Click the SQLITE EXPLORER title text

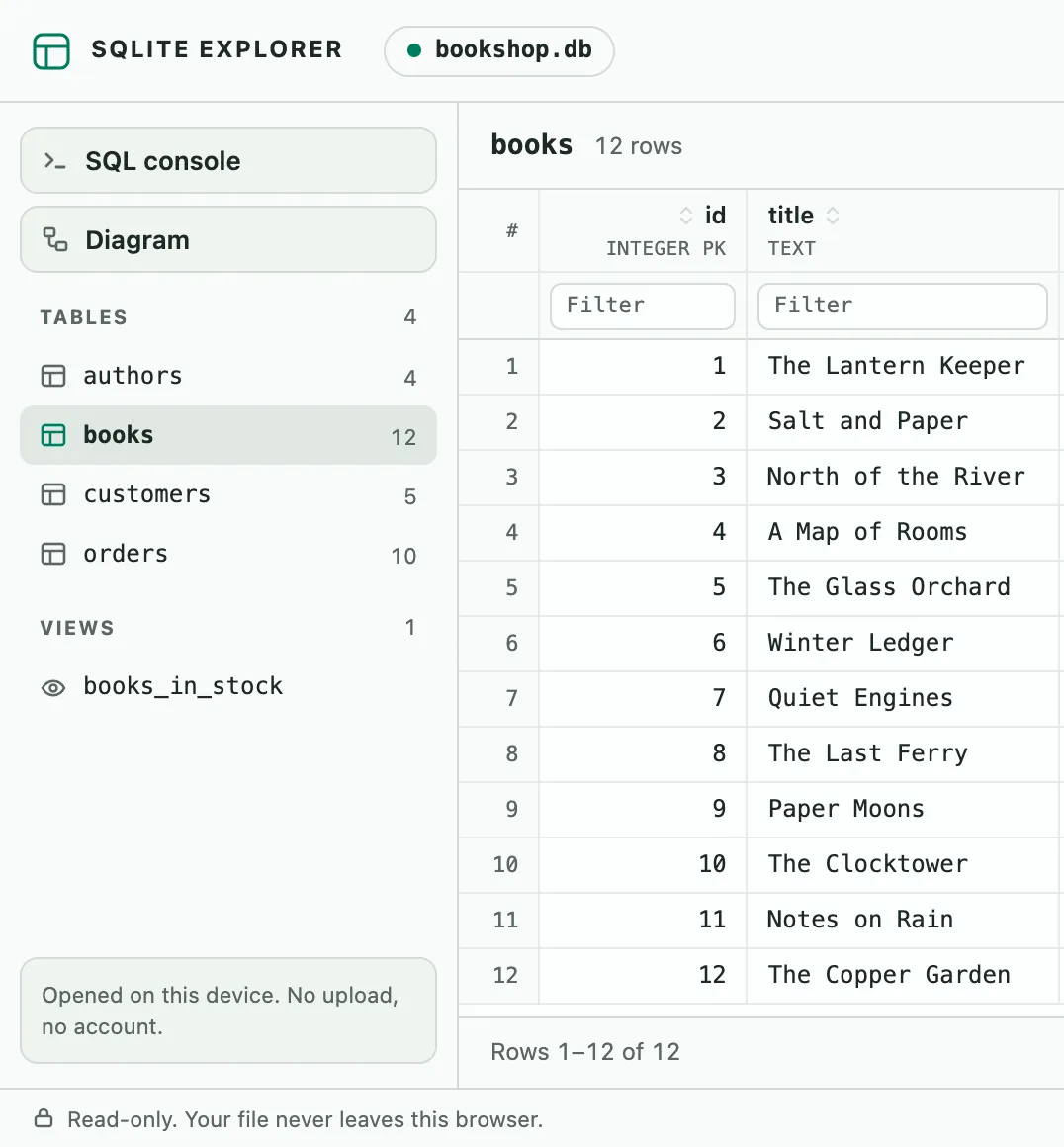[217, 49]
